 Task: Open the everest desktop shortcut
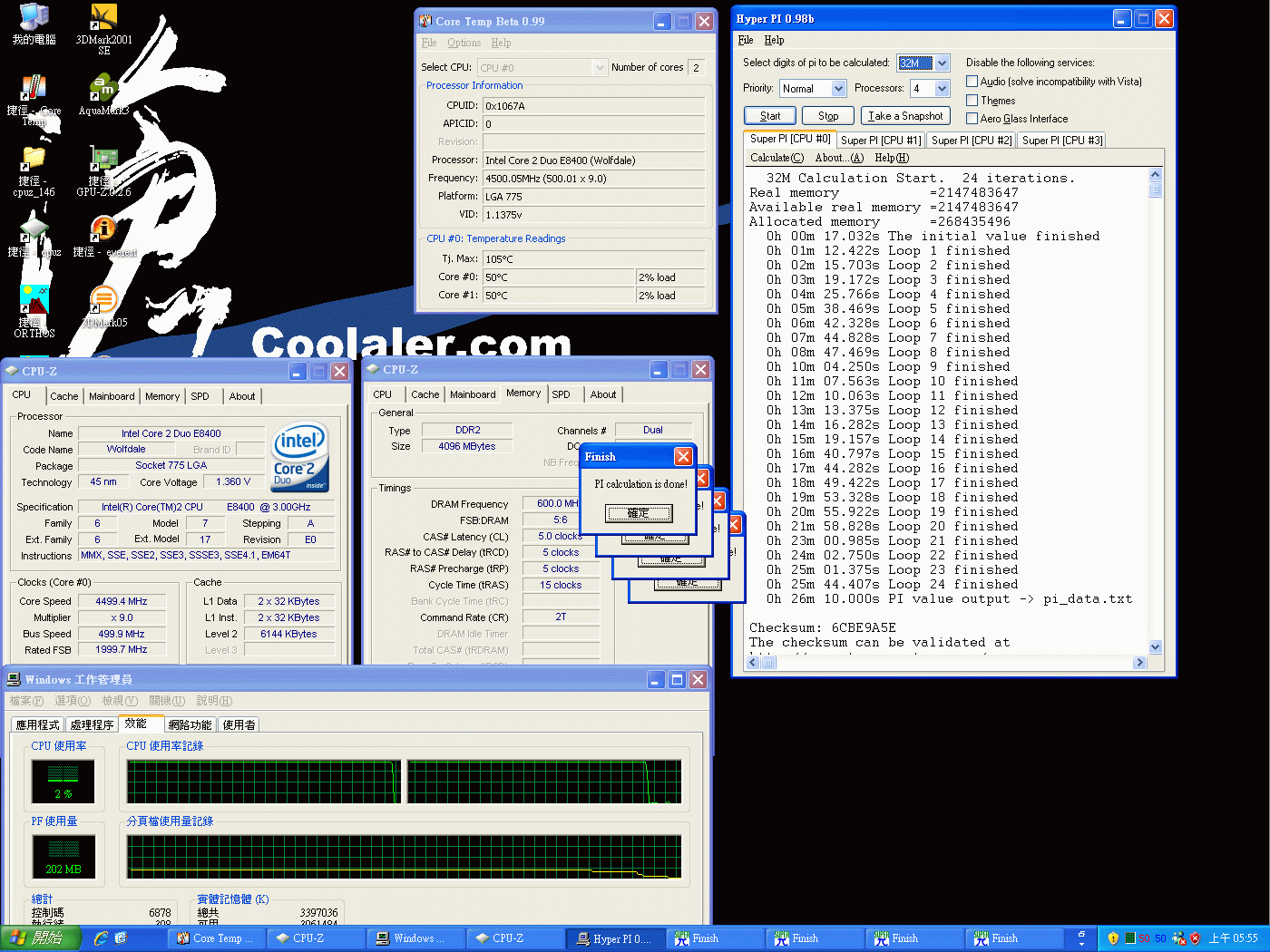click(x=103, y=238)
